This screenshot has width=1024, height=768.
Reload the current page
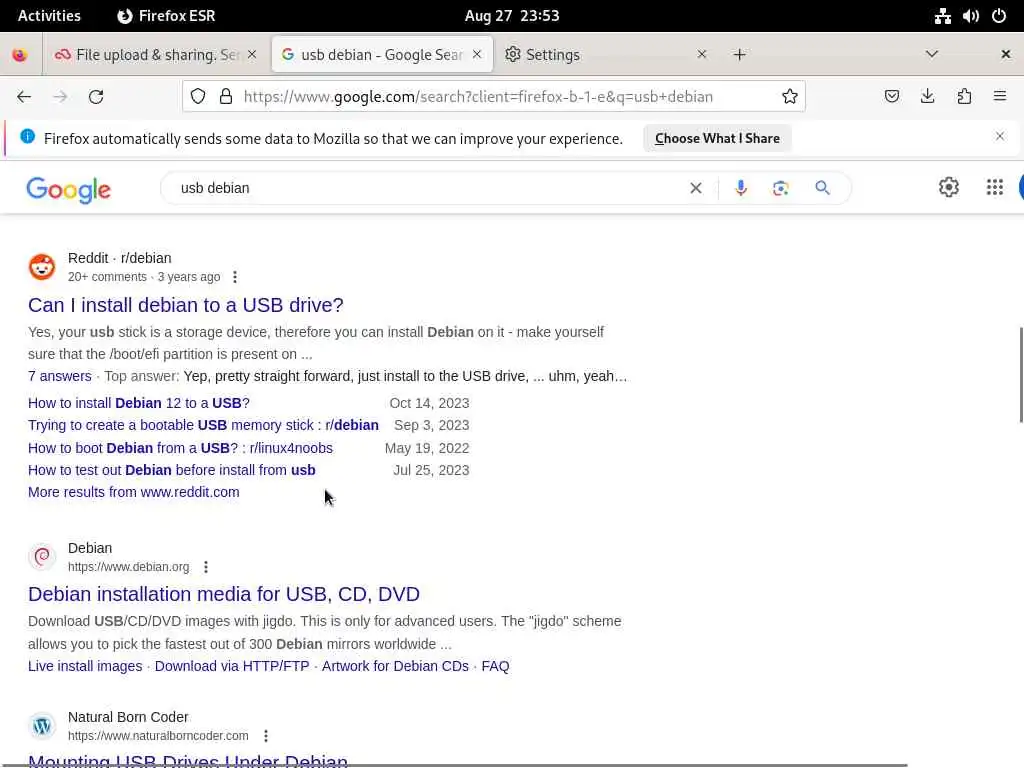(x=96, y=97)
